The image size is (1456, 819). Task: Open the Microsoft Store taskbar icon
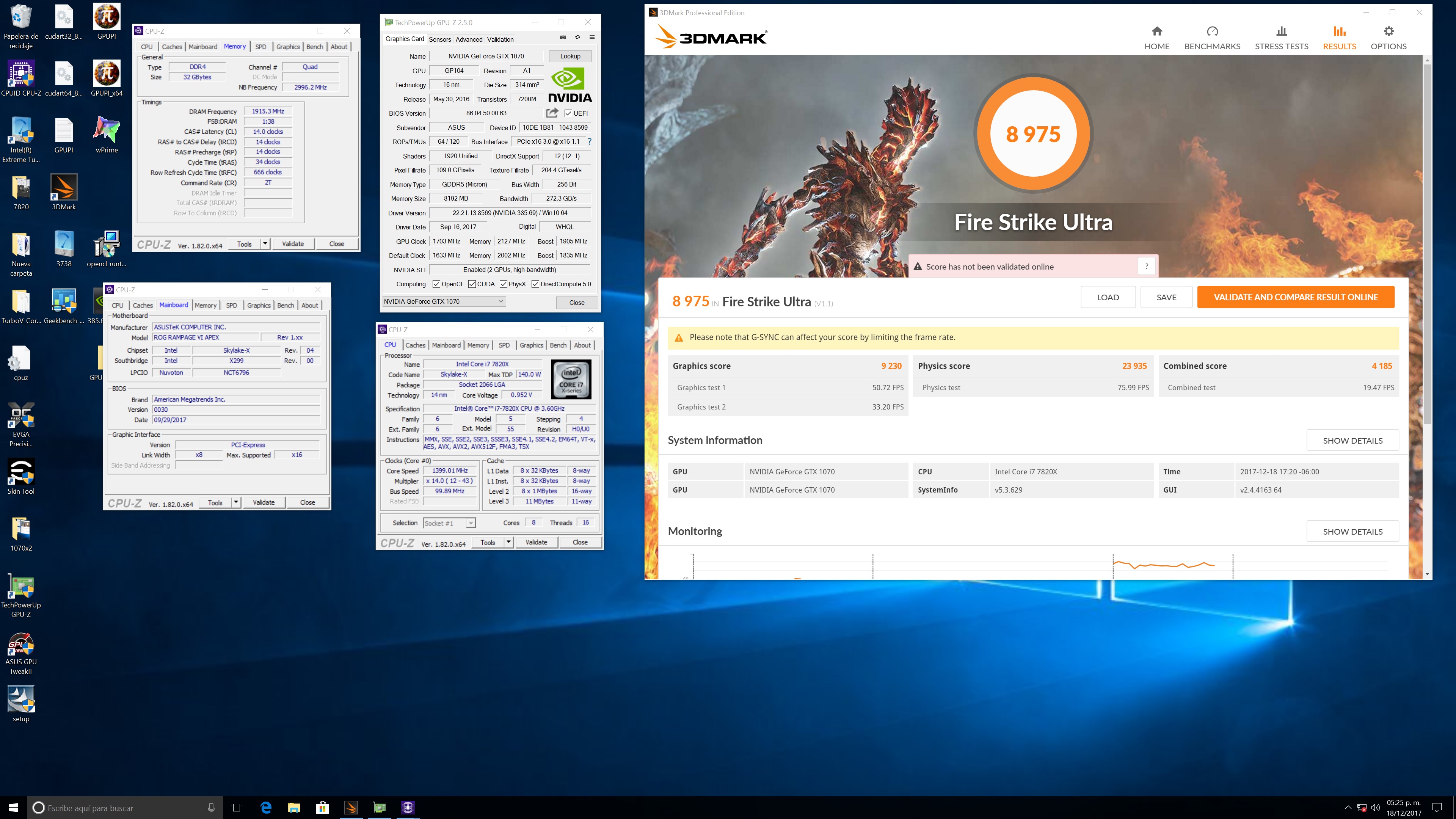pos(322,807)
